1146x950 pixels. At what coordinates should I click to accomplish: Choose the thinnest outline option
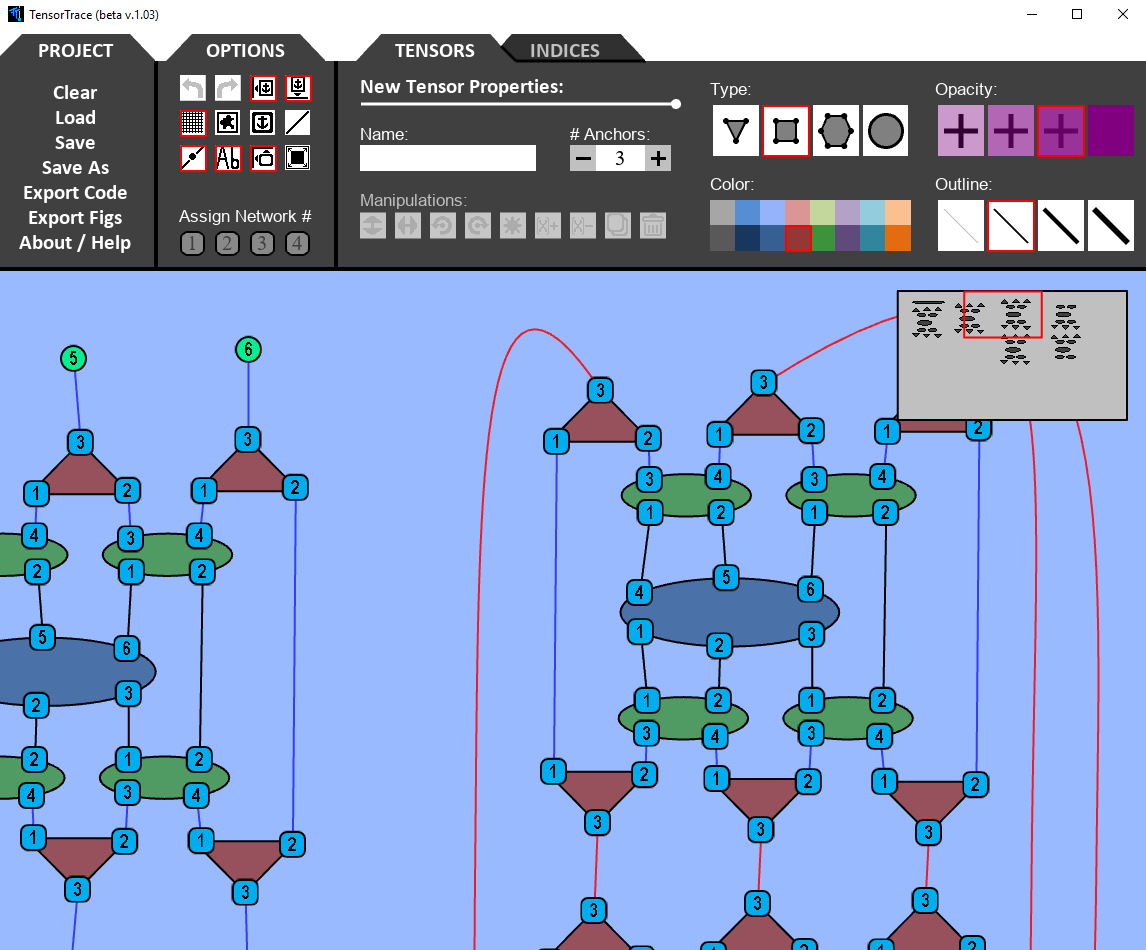(960, 226)
